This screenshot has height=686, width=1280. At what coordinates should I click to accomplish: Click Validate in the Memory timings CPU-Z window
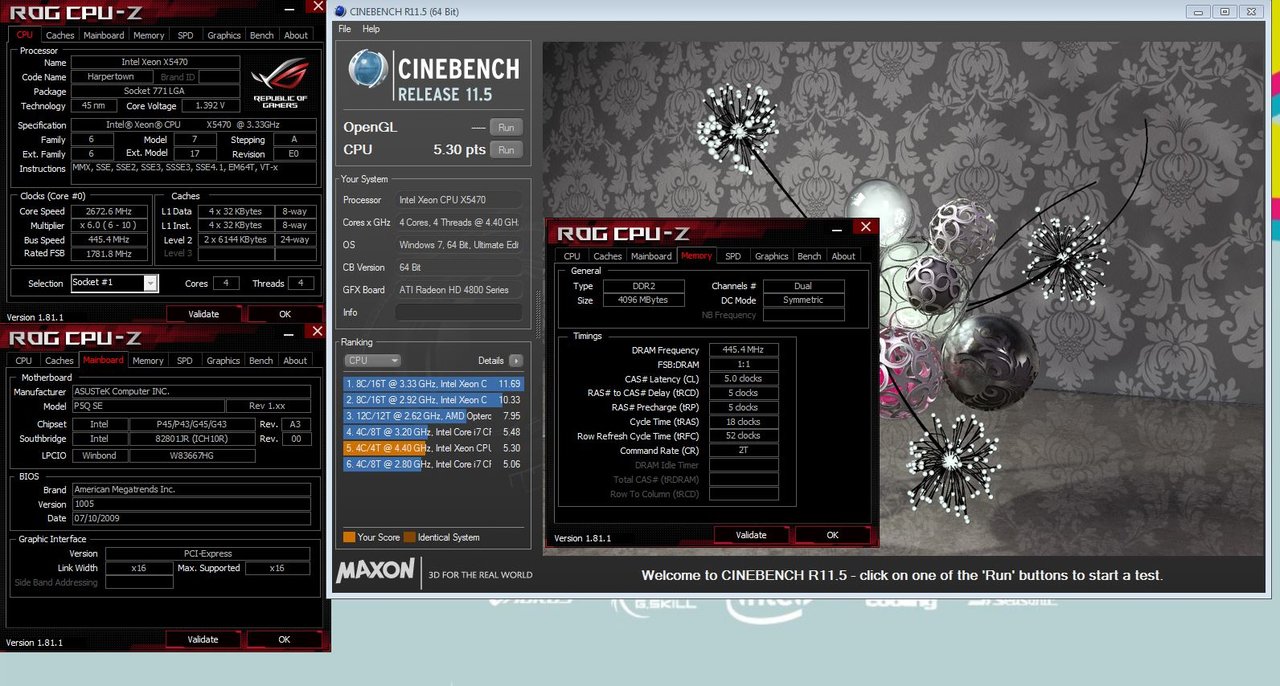(751, 535)
